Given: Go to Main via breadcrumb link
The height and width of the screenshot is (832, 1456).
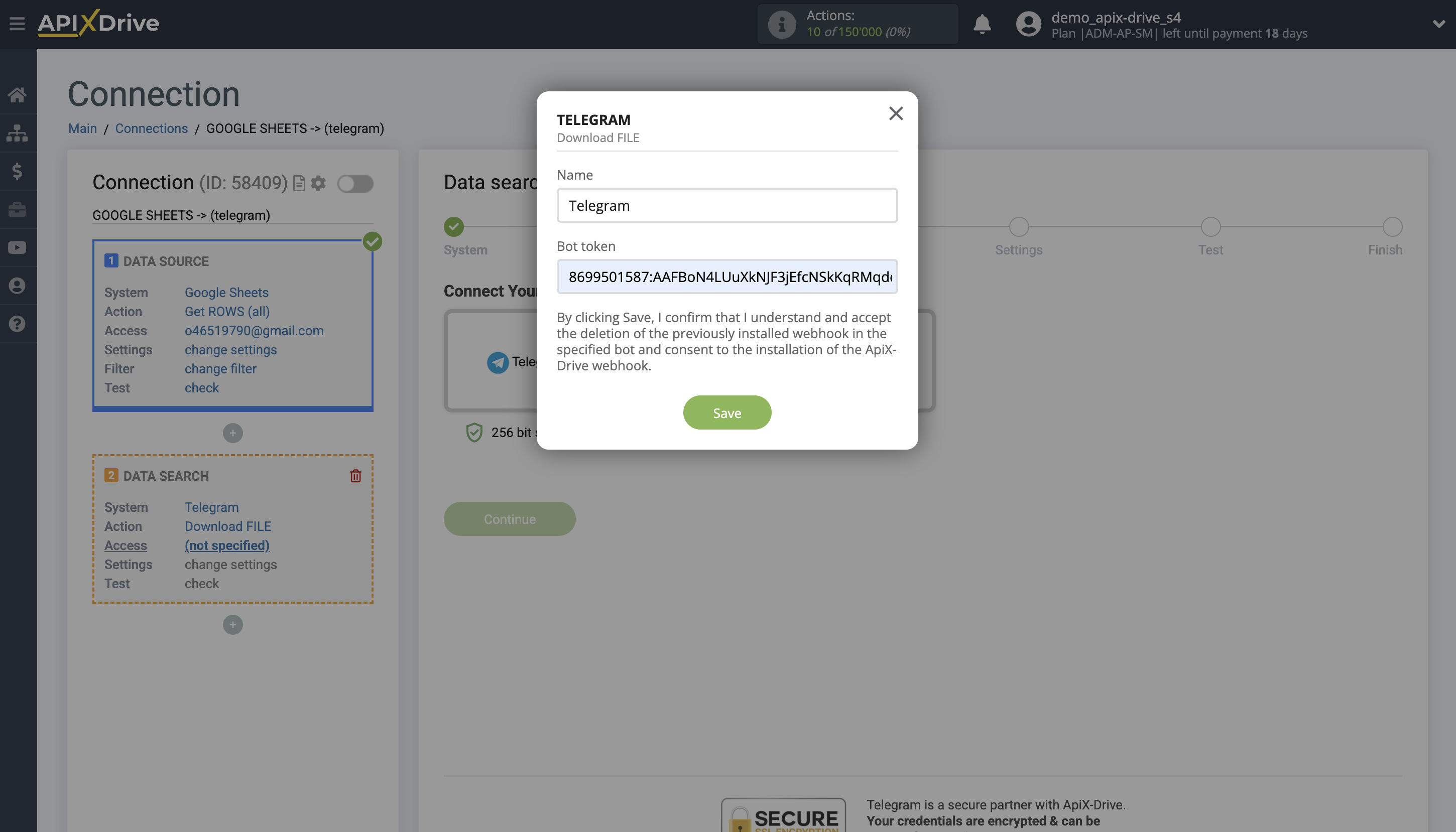Looking at the screenshot, I should click(82, 128).
